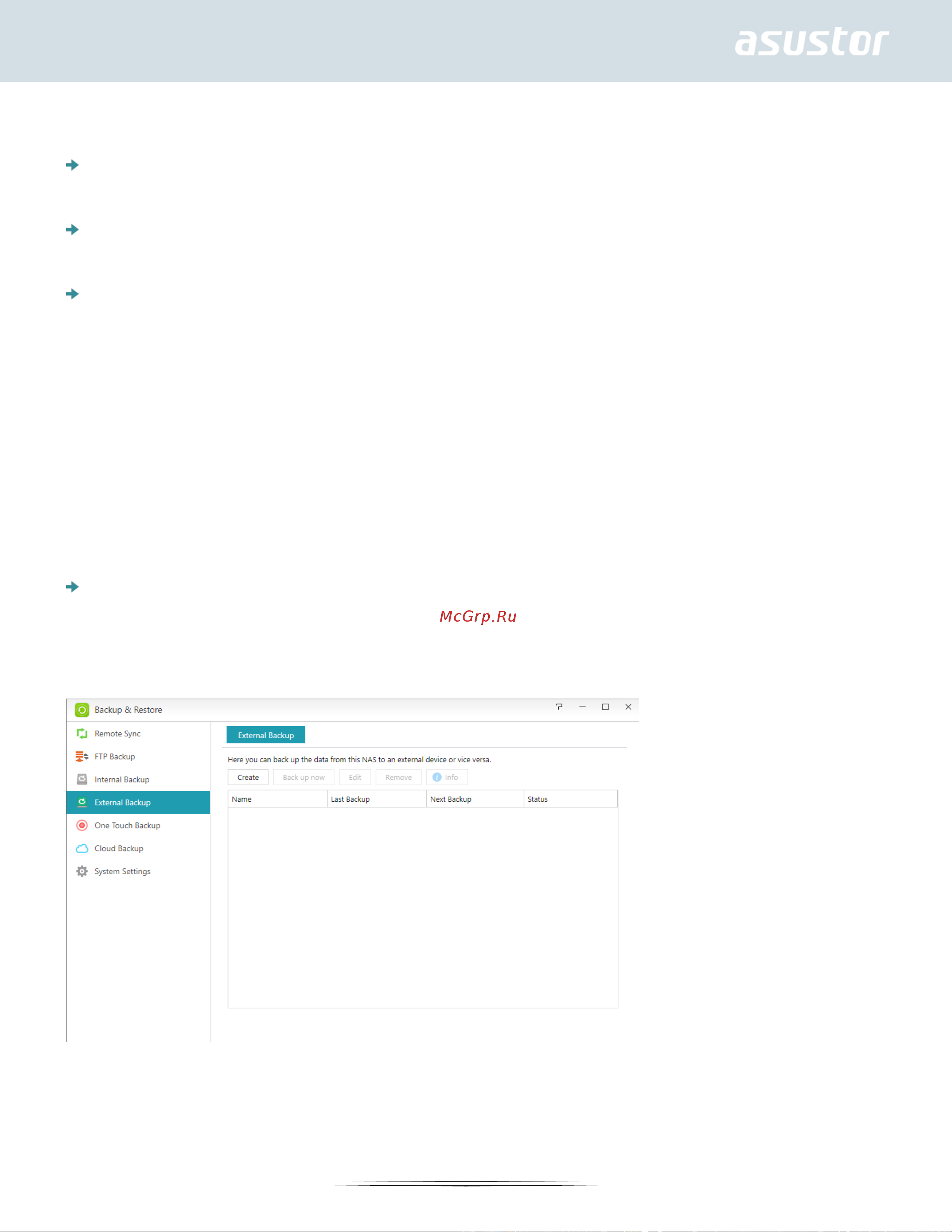Select the External Backup tab

266,735
